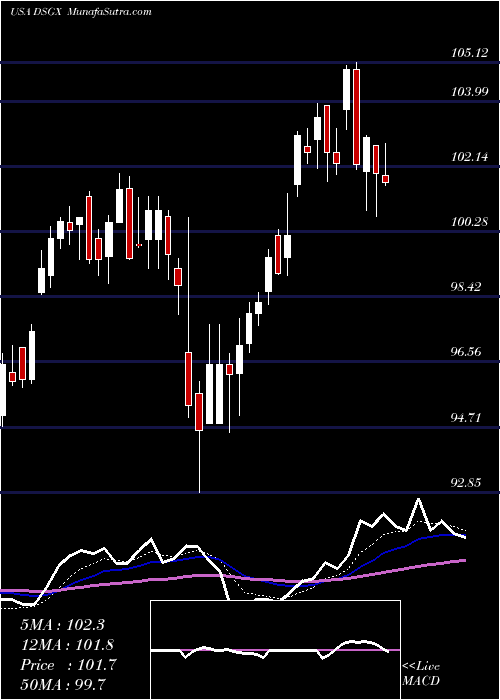Click the 102.14 price level label
This screenshot has height=700, width=500.
point(469,157)
